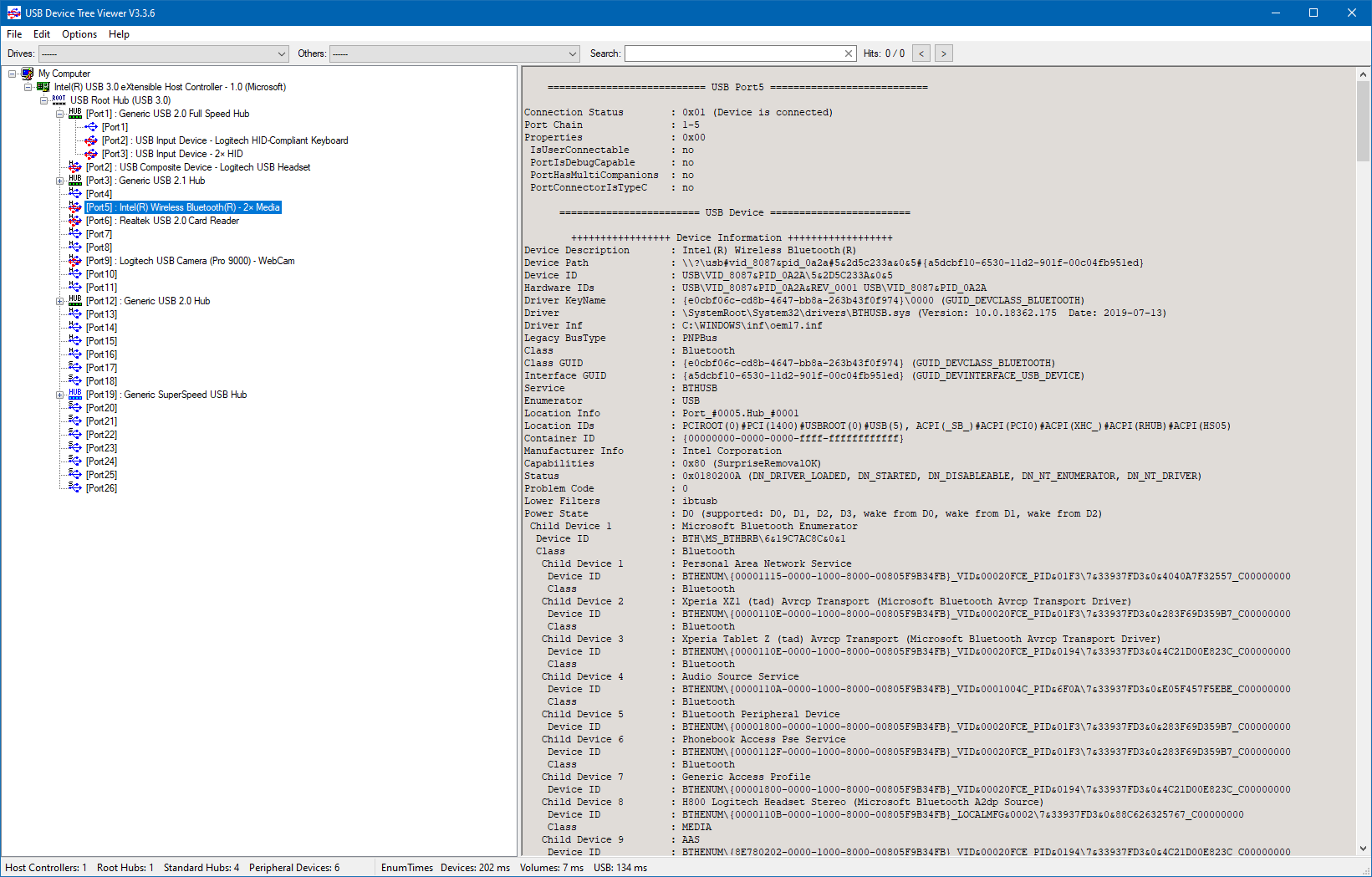Click the Intel USB 3.0 Host Controller icon
The height and width of the screenshot is (877, 1372).
pyautogui.click(x=43, y=87)
